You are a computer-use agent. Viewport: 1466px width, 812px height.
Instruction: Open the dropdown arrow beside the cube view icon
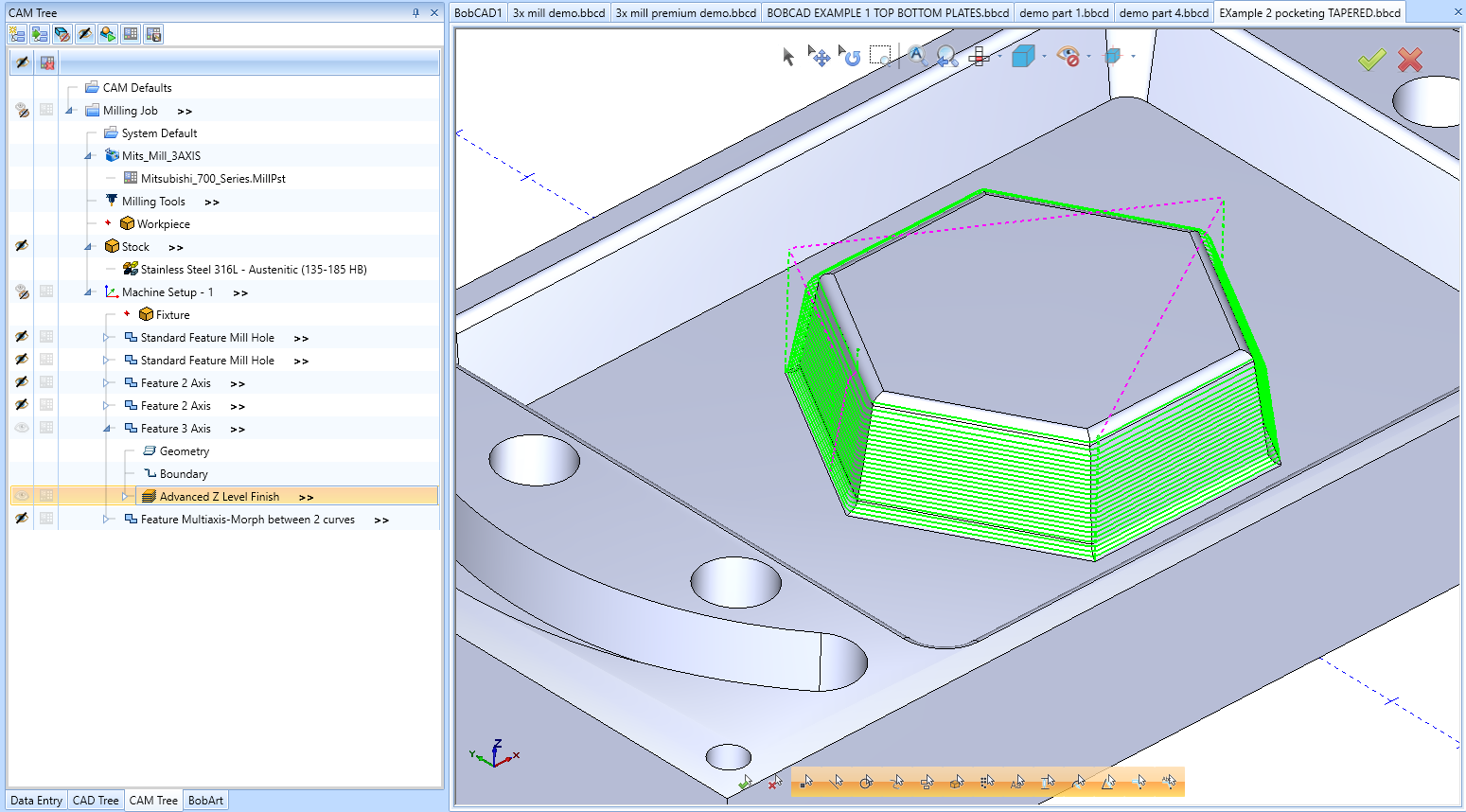(1045, 57)
